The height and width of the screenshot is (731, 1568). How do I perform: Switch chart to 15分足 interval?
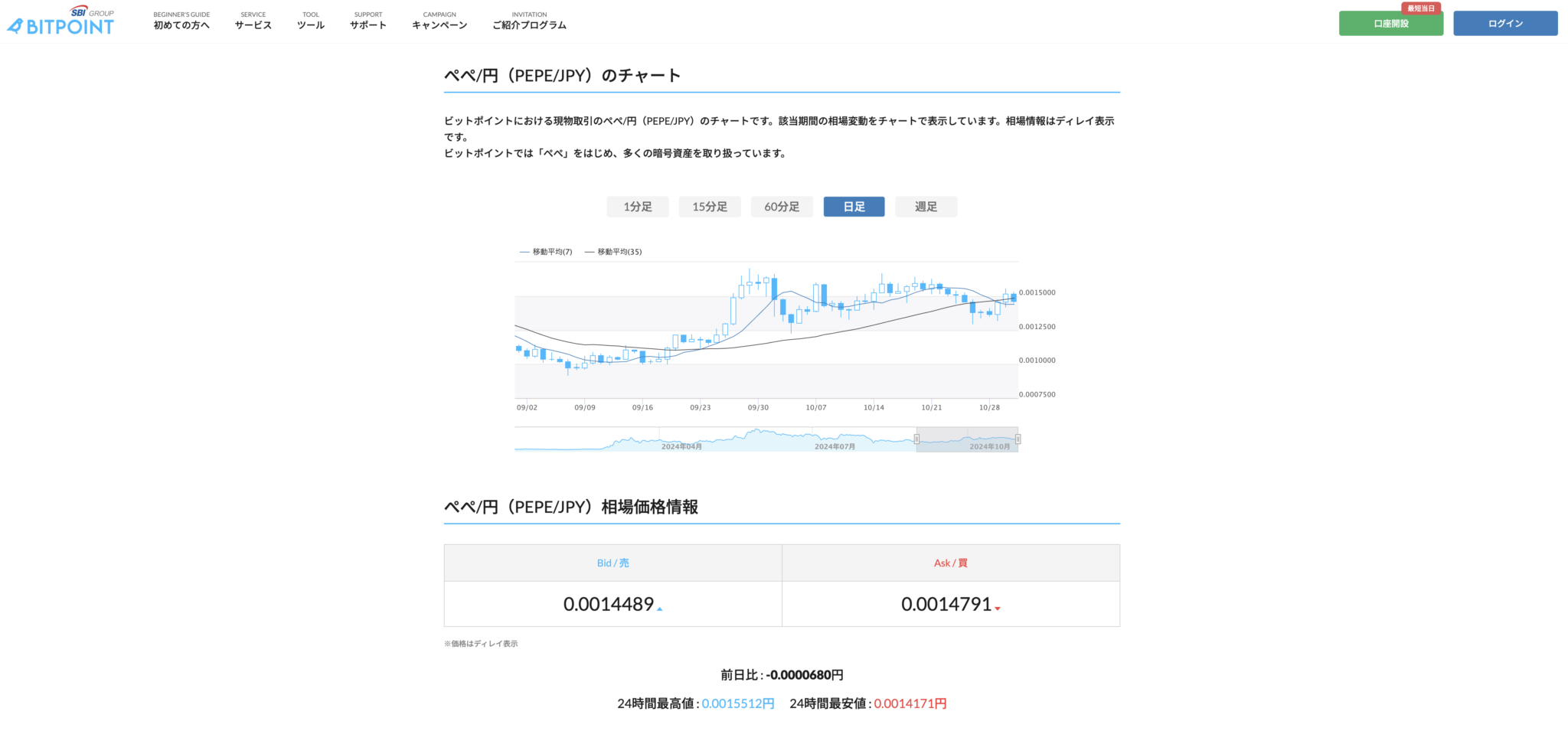point(710,207)
